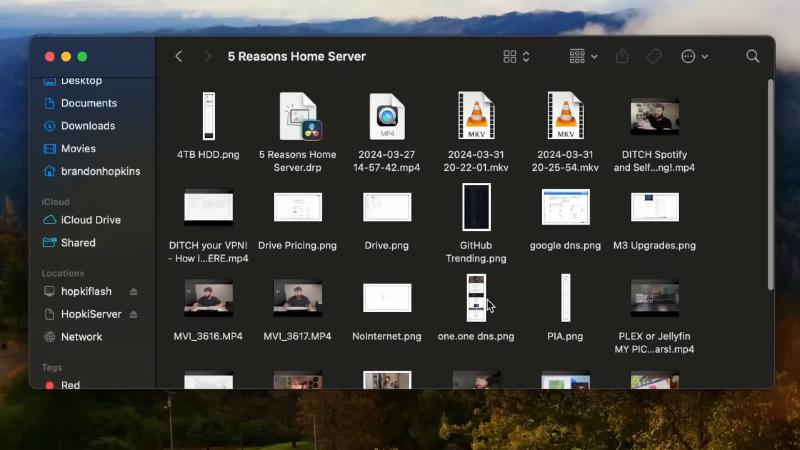This screenshot has height=450, width=800.
Task: Select the DITCH your VPN! video thumbnail
Action: (209, 207)
